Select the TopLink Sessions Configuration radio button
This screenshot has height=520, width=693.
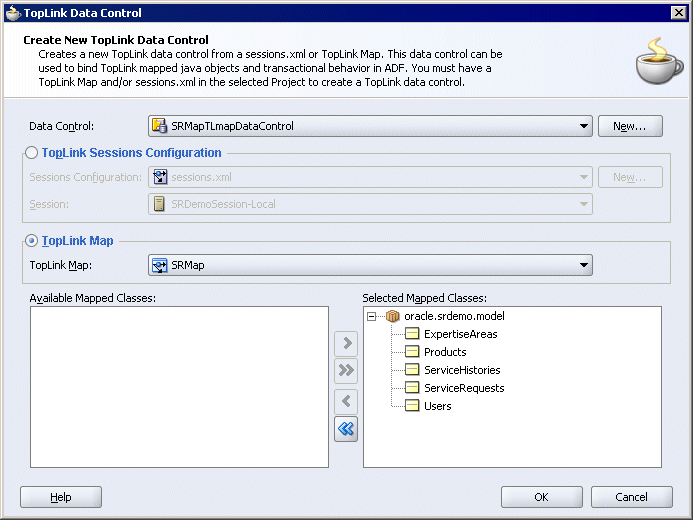coord(31,153)
